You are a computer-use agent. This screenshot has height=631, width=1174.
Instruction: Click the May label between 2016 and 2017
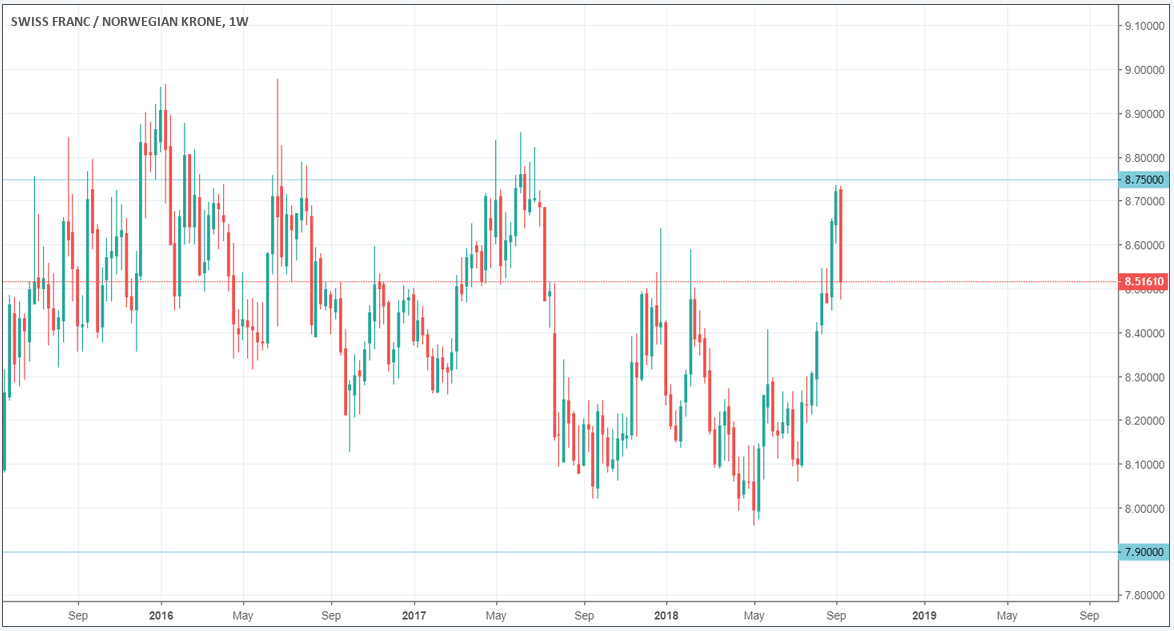coord(243,615)
